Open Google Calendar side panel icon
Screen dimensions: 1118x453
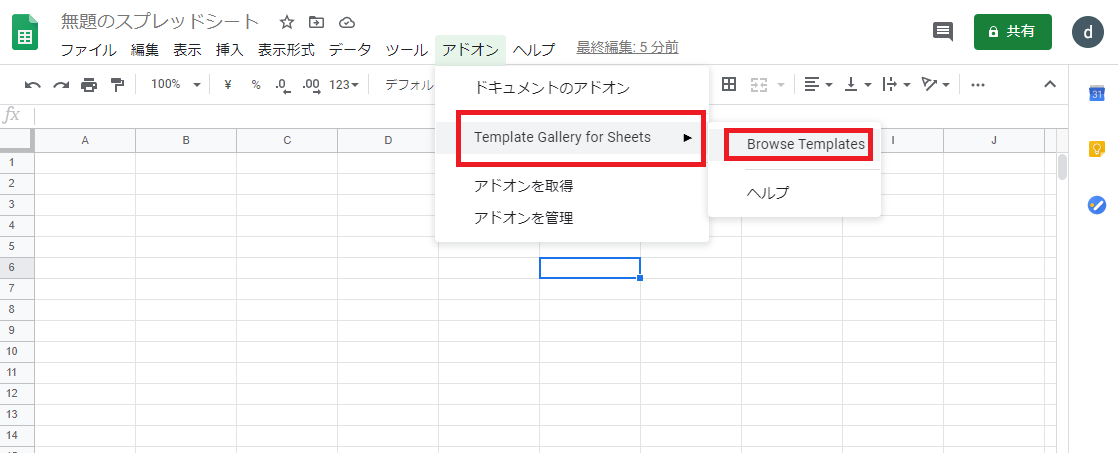click(x=1096, y=94)
